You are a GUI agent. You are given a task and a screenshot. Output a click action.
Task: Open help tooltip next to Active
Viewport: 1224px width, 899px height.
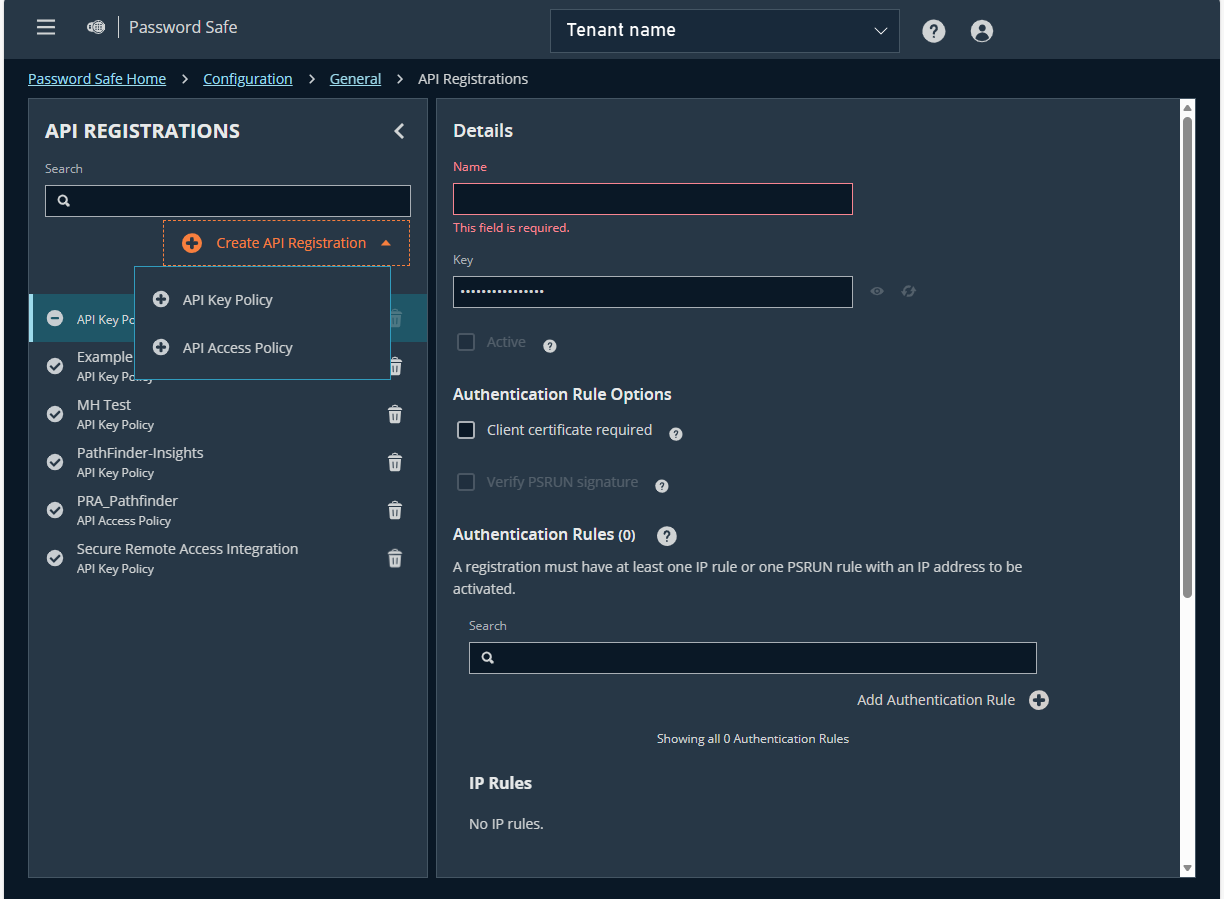tap(550, 346)
